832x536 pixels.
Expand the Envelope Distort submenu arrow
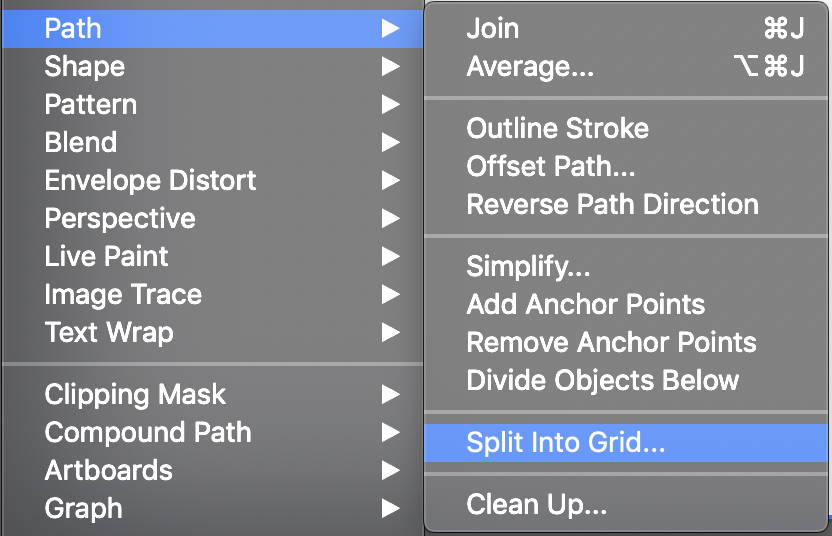pyautogui.click(x=390, y=181)
